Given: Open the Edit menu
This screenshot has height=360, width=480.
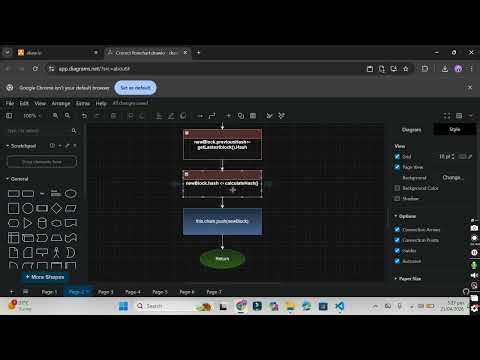Looking at the screenshot, I should [x=24, y=103].
